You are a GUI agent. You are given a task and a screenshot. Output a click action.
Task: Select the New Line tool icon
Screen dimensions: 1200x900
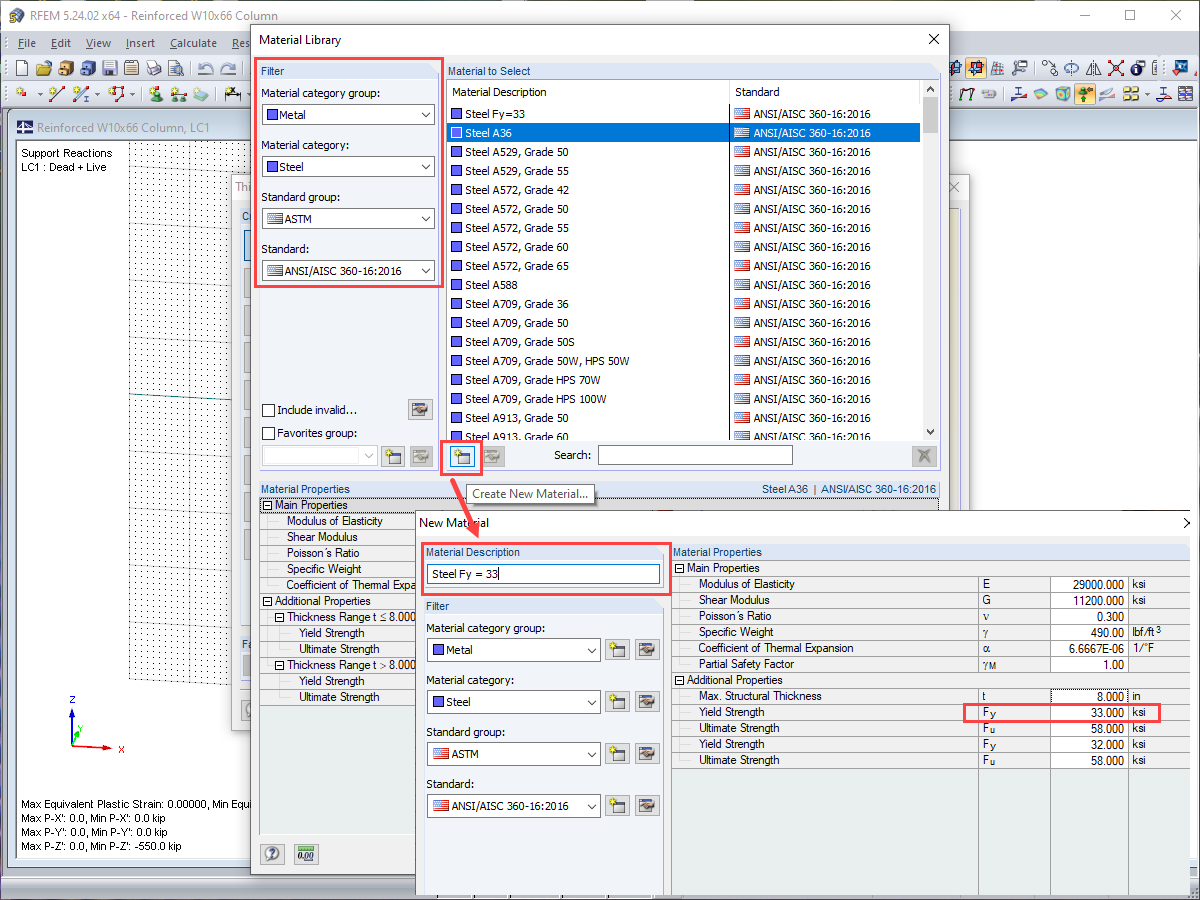pos(56,94)
